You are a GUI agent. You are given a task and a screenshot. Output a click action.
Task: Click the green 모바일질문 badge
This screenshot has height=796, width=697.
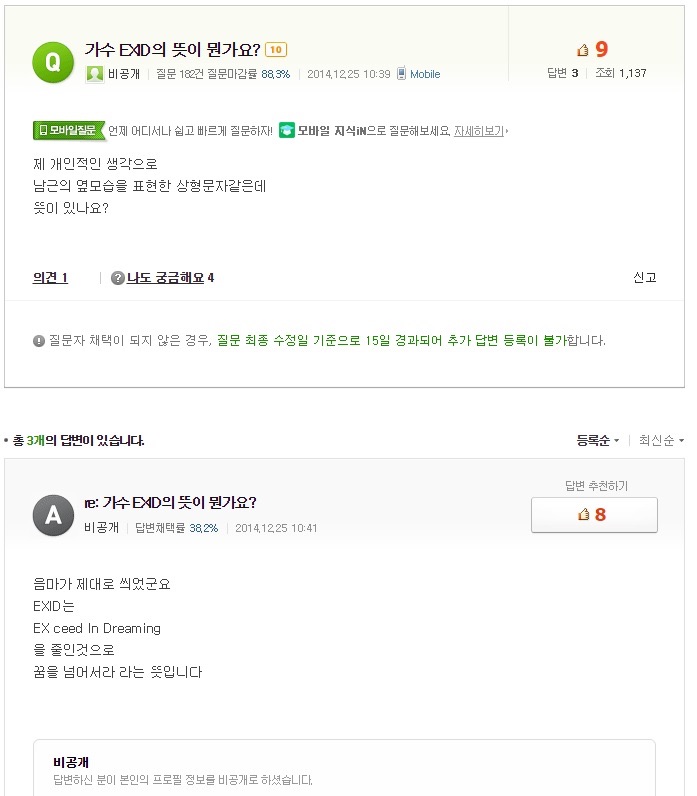coord(69,130)
